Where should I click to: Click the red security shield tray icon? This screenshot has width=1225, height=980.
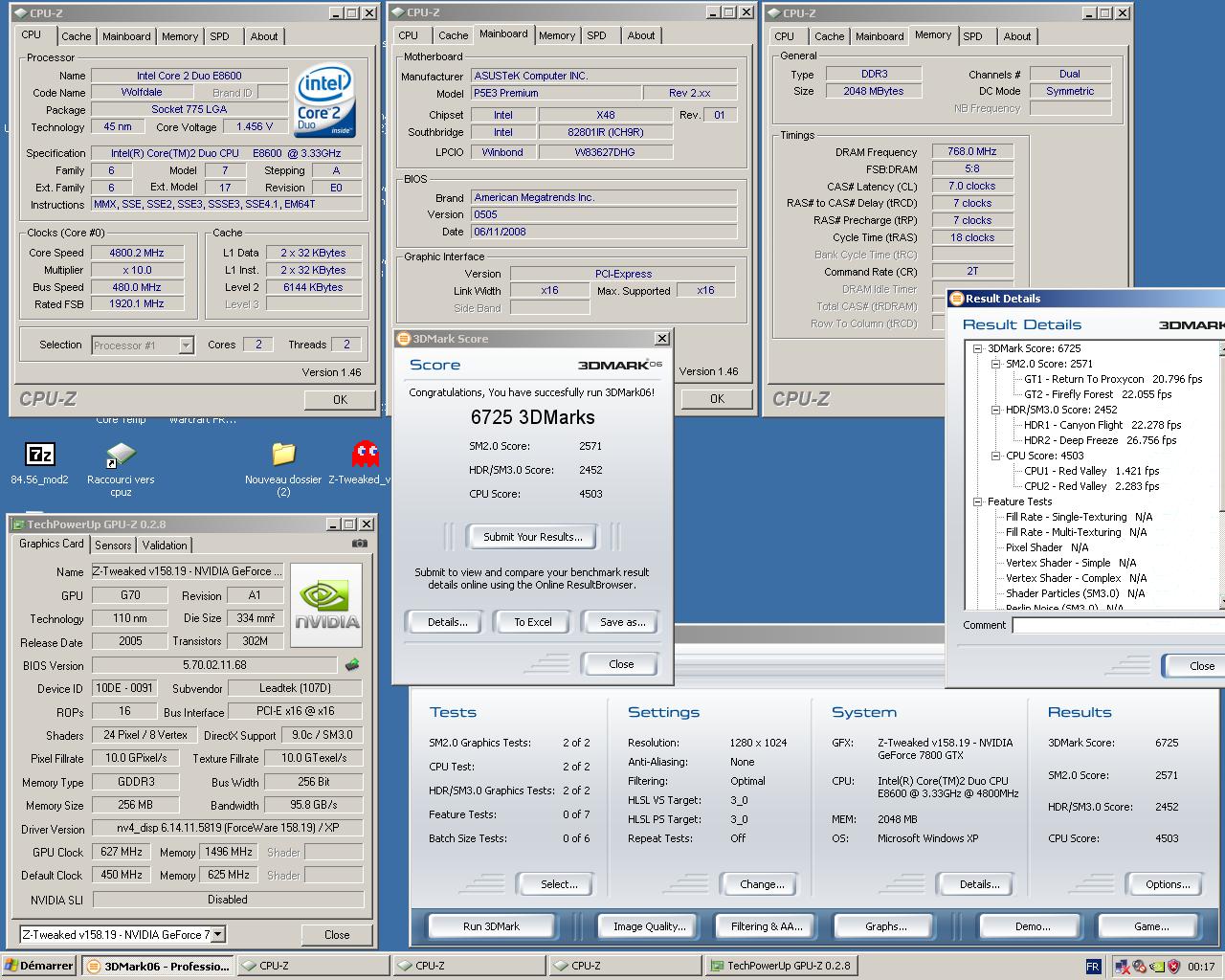click(x=1173, y=967)
